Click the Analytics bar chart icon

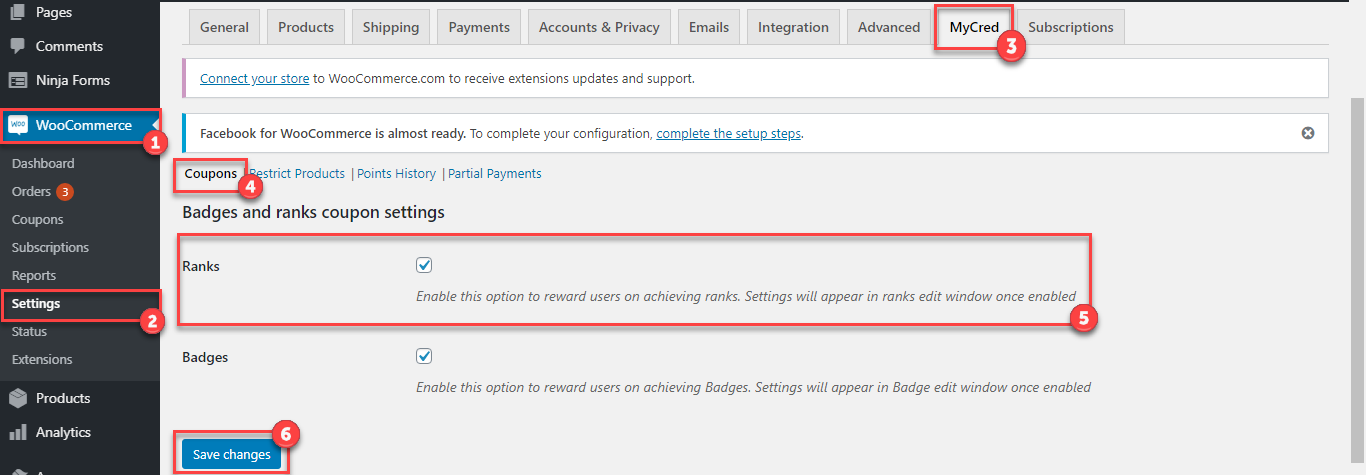pyautogui.click(x=18, y=432)
